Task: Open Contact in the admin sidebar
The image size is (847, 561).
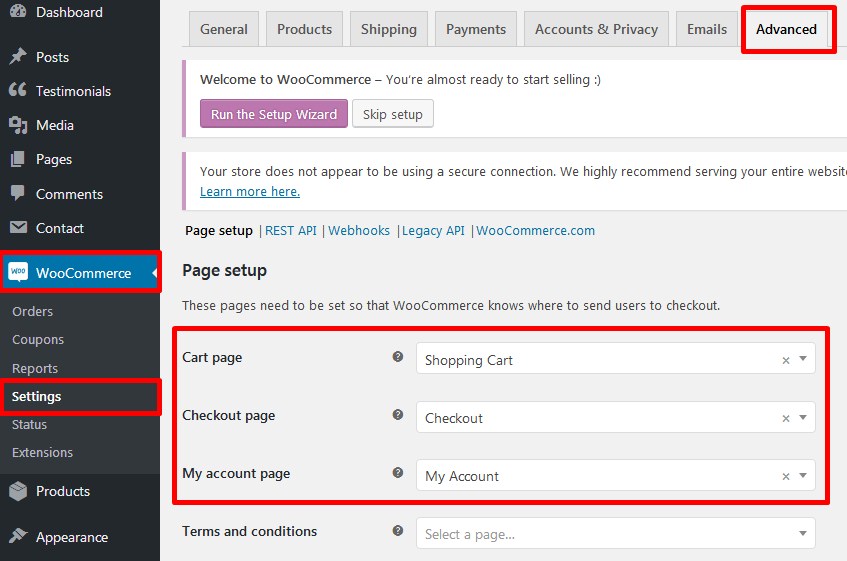Action: (x=59, y=228)
